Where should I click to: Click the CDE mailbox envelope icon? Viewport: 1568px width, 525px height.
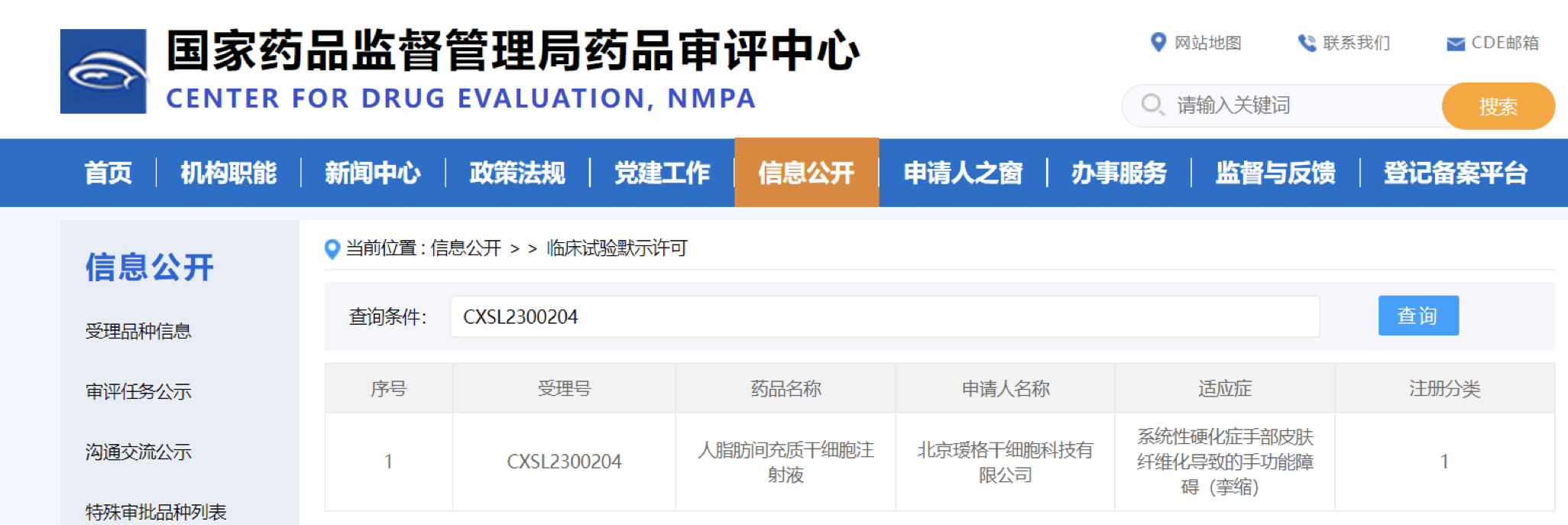click(1455, 44)
